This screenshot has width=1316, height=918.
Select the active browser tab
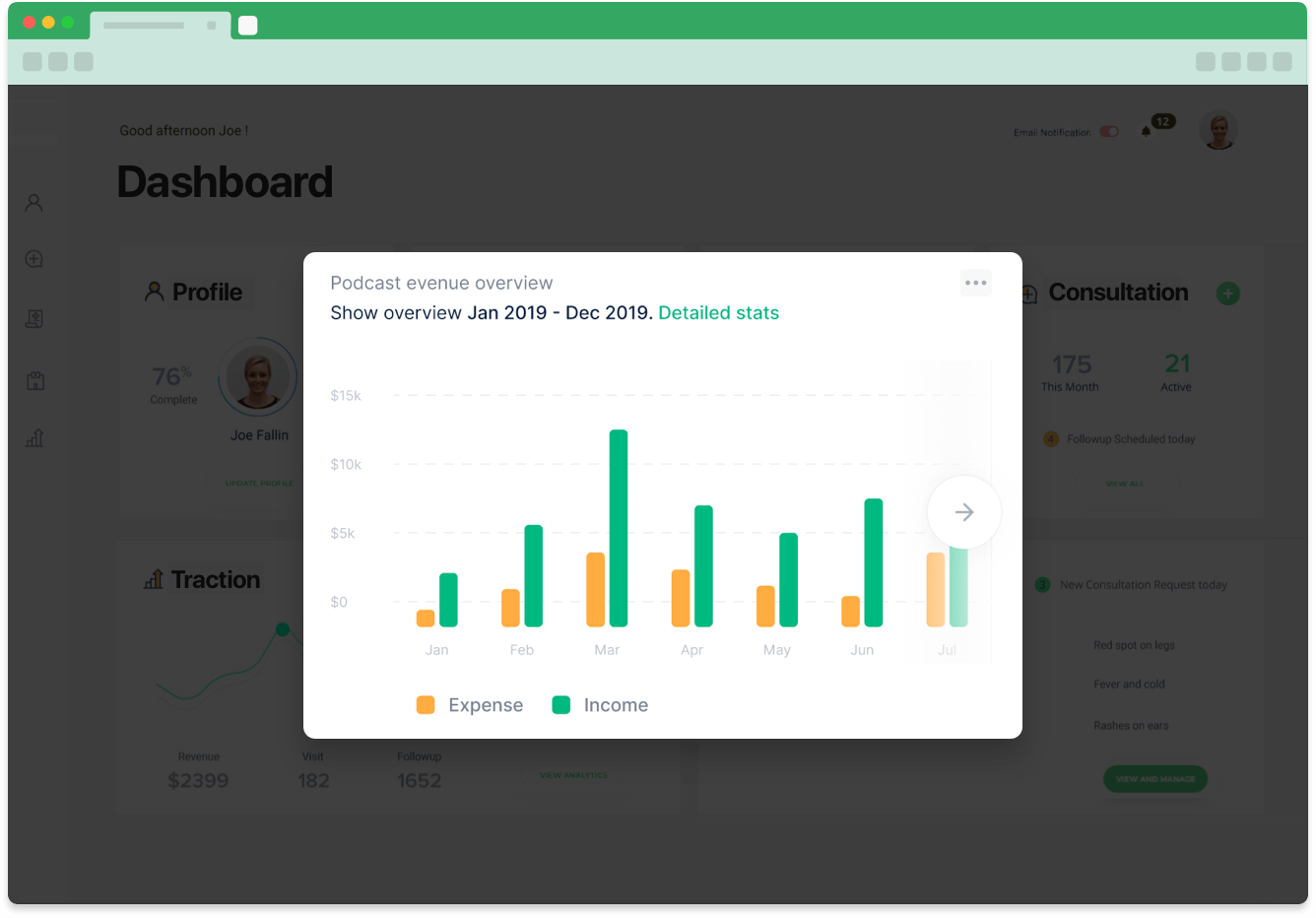(160, 26)
